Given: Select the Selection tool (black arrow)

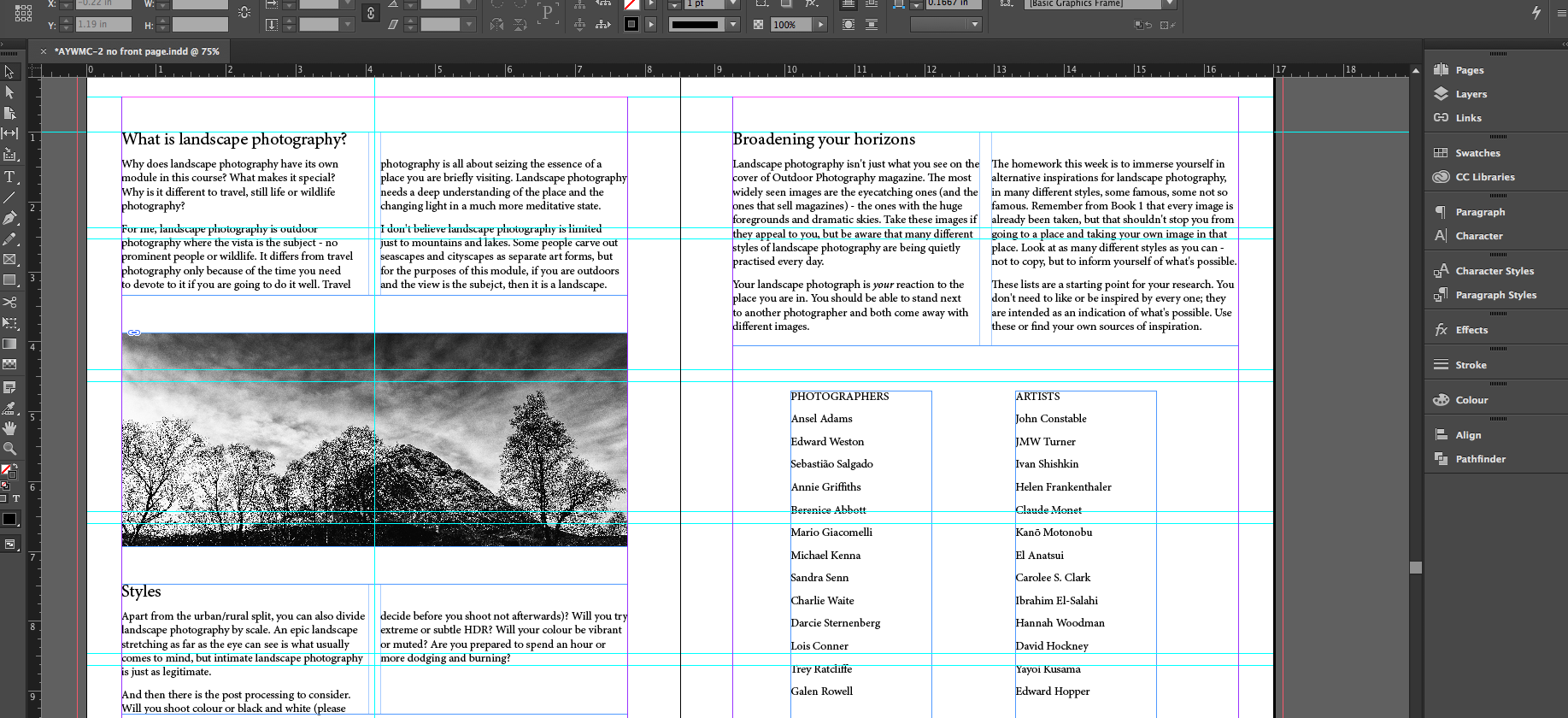Looking at the screenshot, I should [x=9, y=72].
